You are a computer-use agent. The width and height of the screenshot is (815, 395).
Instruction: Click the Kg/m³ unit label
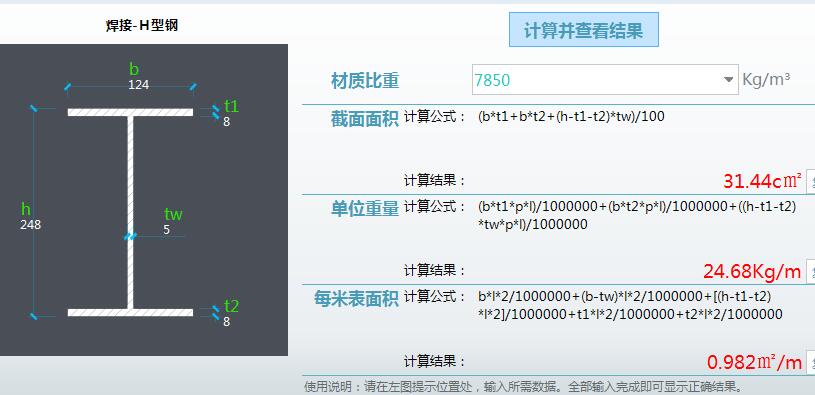[x=766, y=80]
